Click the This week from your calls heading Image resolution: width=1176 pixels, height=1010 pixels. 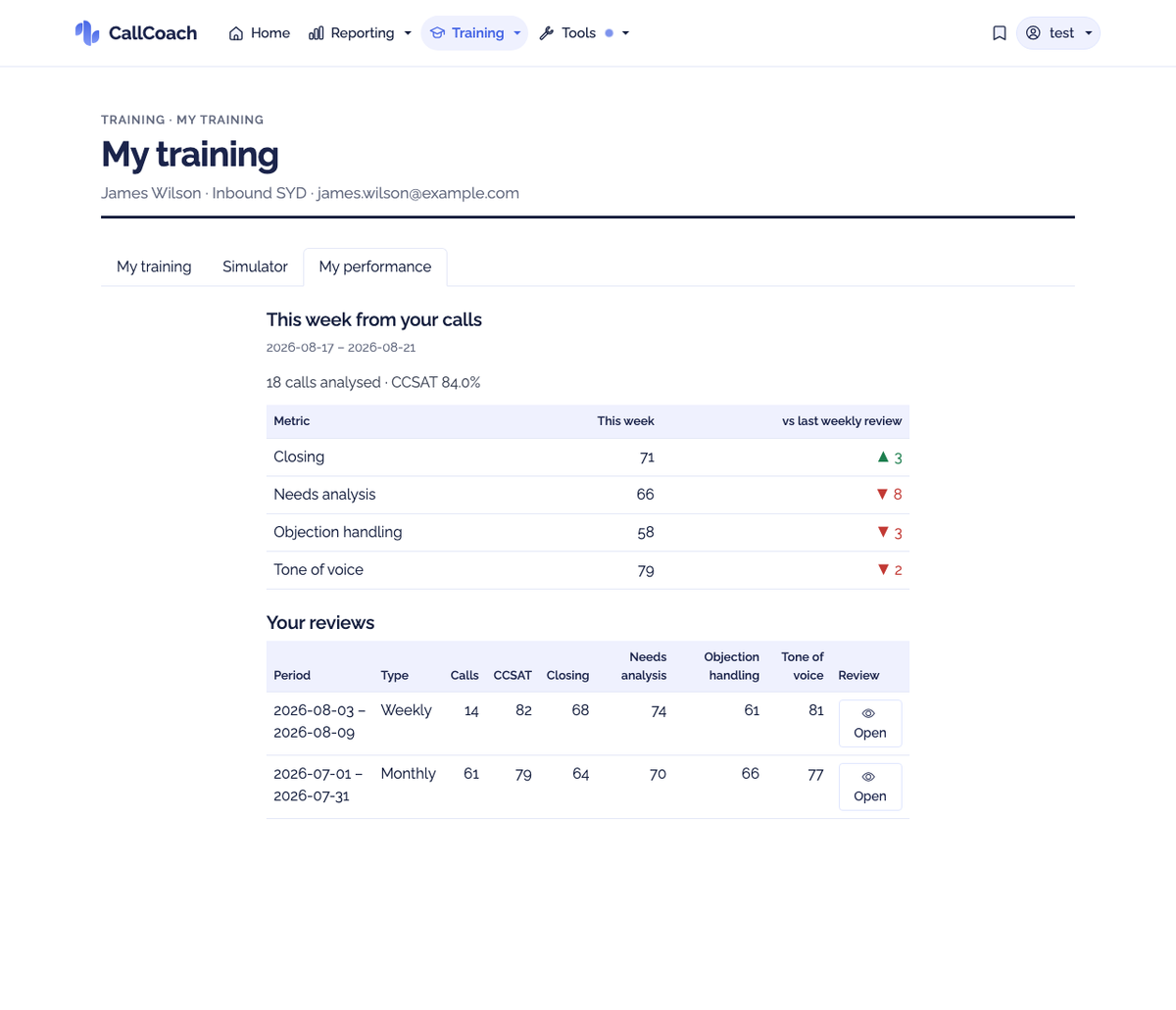pos(374,320)
